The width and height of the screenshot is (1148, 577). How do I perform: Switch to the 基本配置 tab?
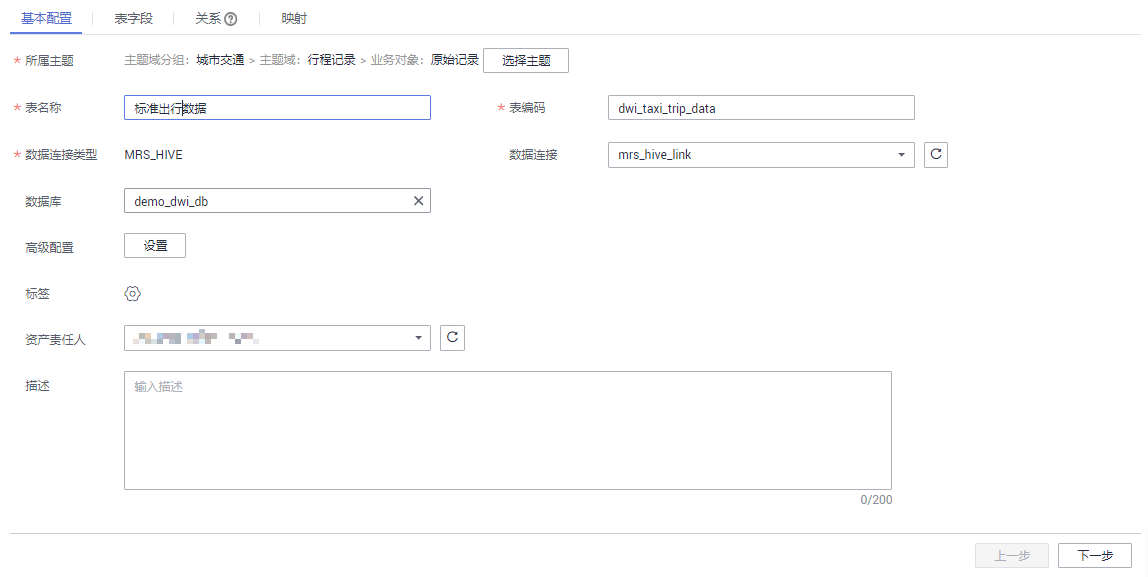click(46, 18)
